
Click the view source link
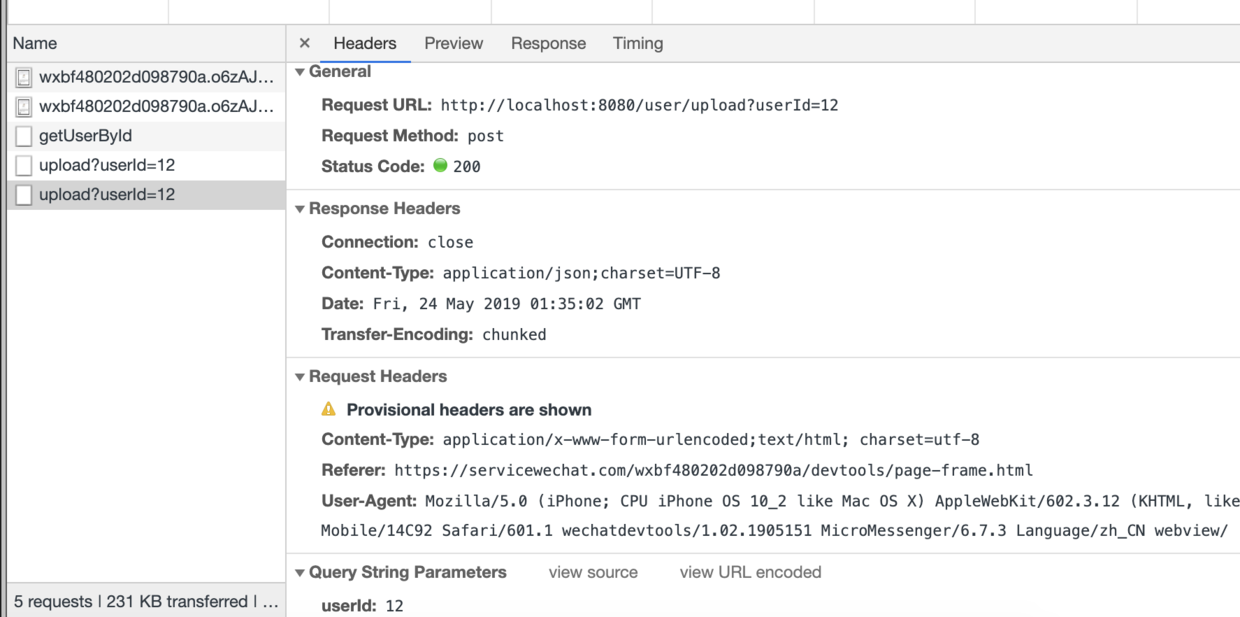tap(593, 572)
